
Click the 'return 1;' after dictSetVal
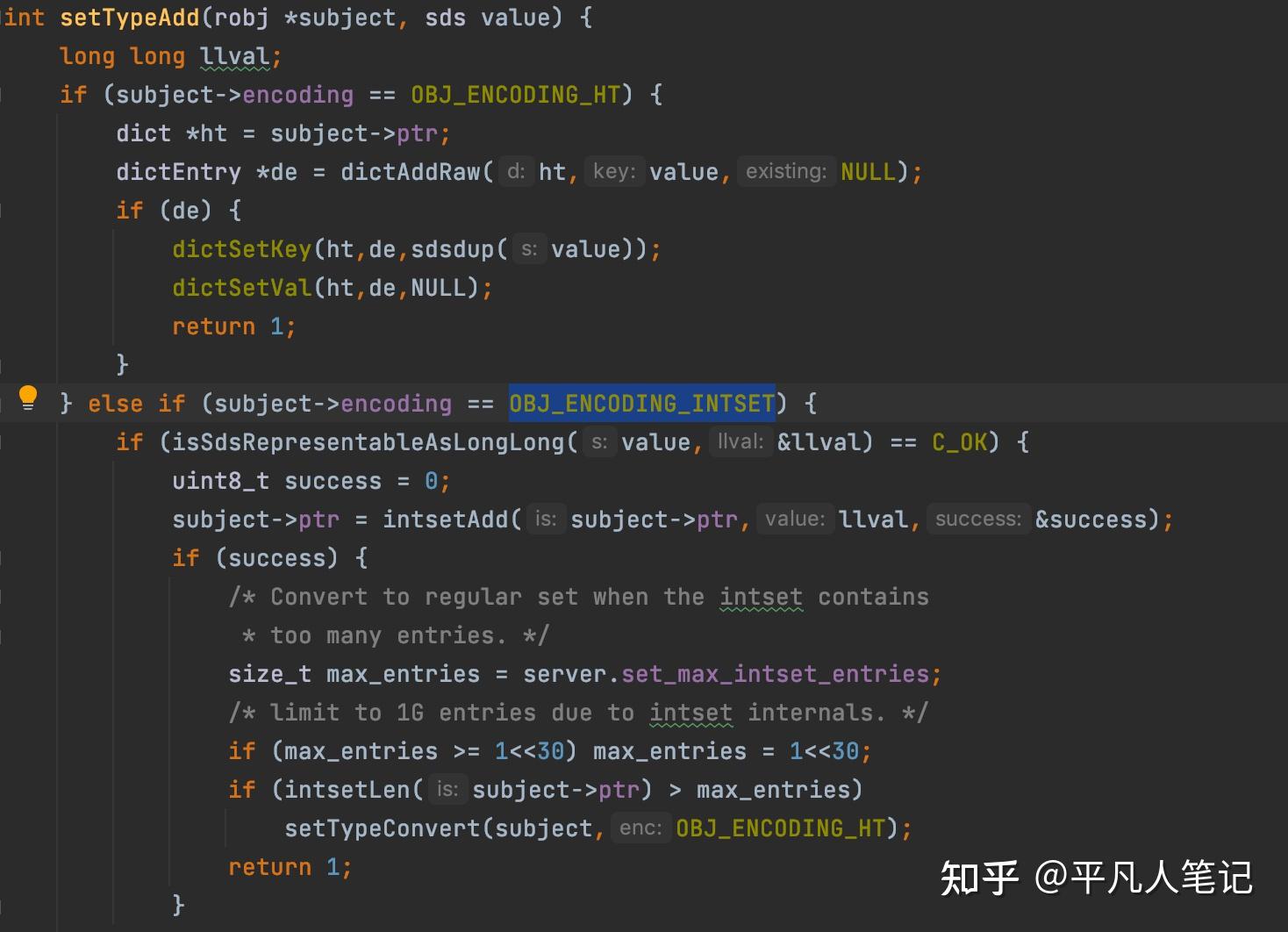point(234,326)
